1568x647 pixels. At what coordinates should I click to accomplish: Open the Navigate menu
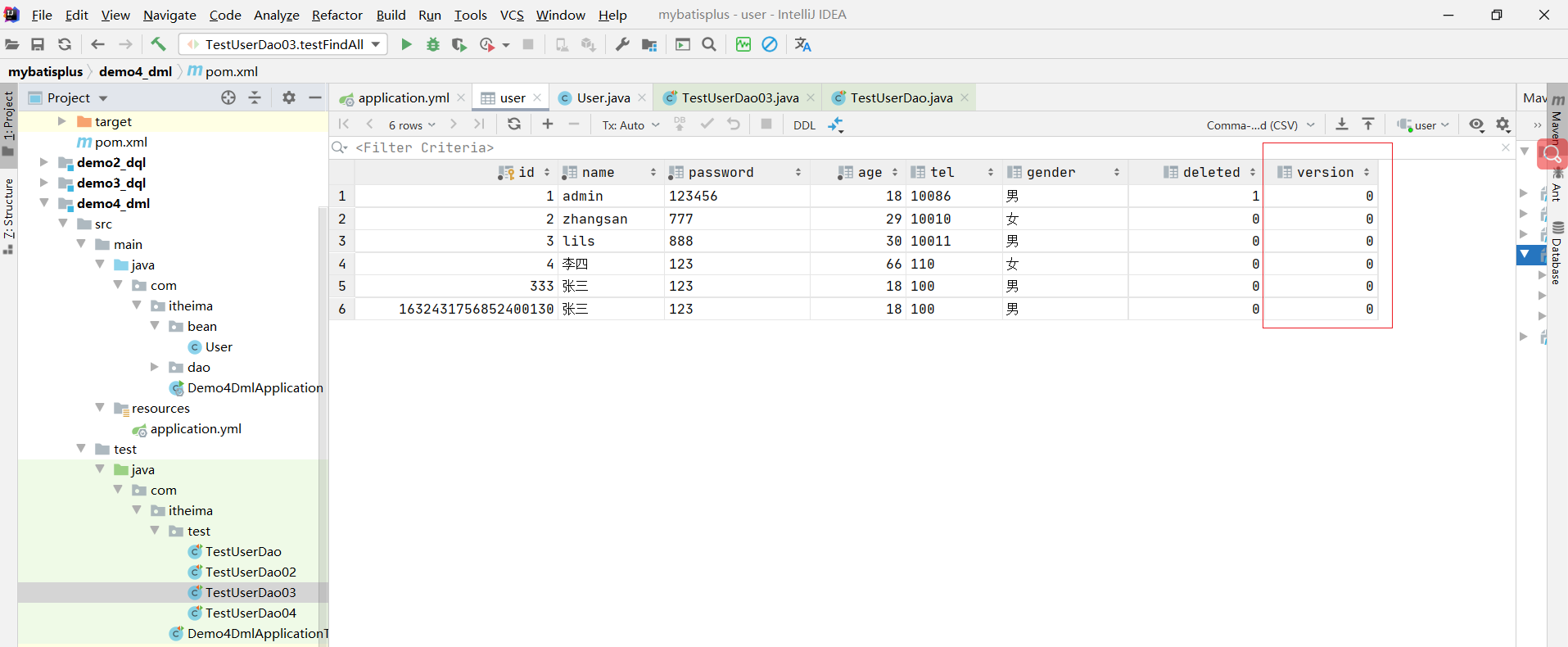click(169, 15)
